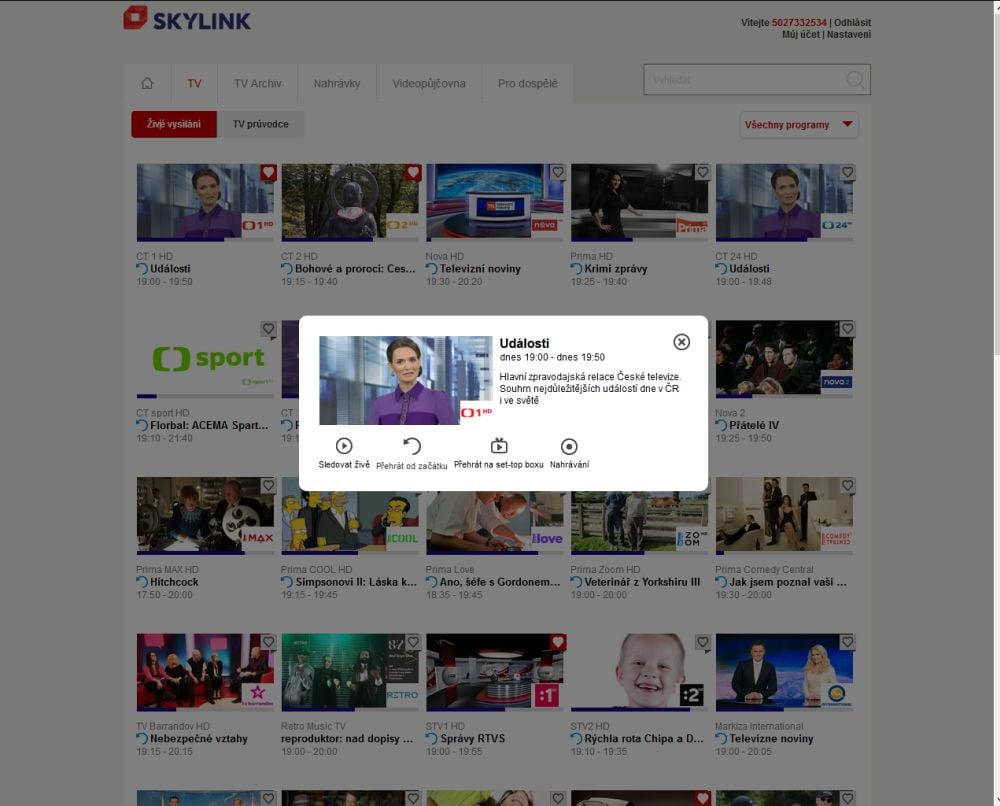This screenshot has height=806, width=1000.
Task: Replay icon beside Televizní noviny
Action: (432, 269)
